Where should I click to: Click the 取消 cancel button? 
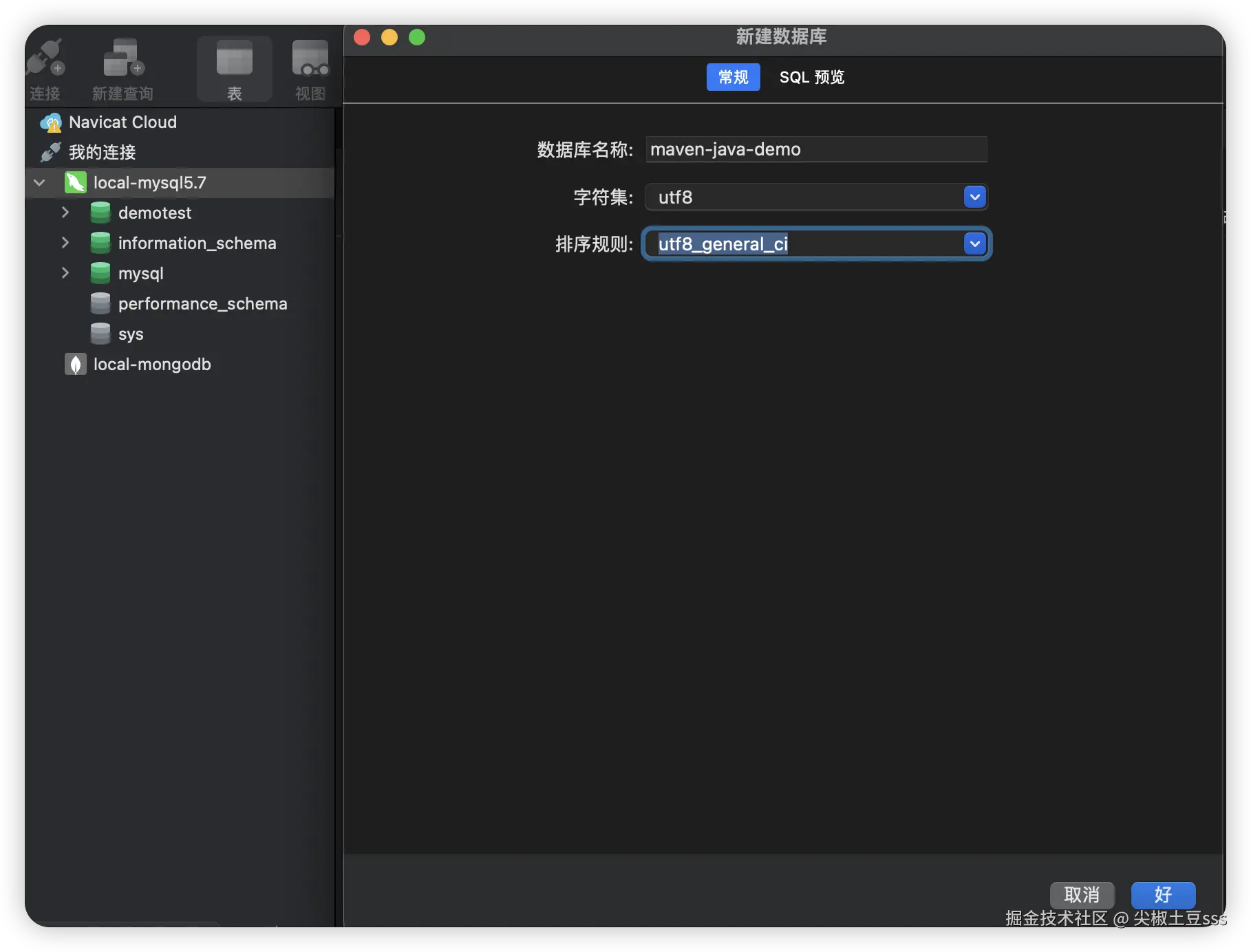point(1082,895)
